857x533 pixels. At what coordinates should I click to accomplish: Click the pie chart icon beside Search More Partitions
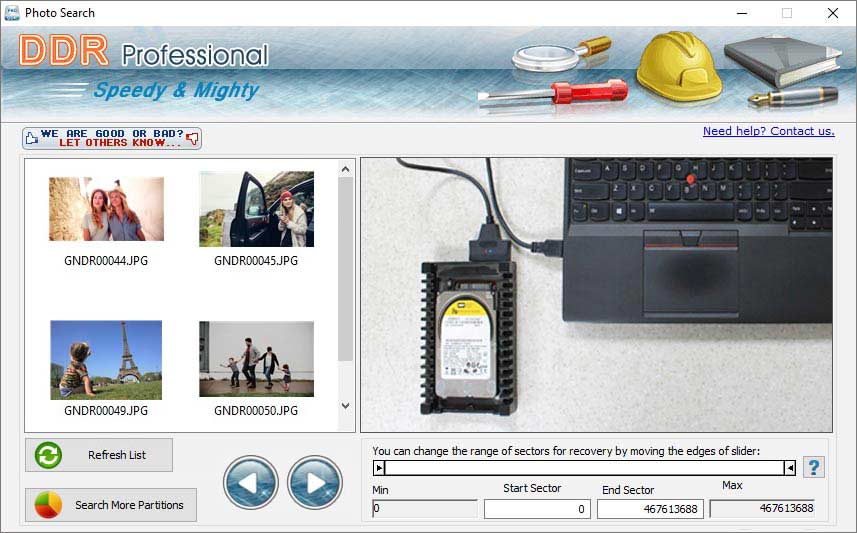(48, 505)
